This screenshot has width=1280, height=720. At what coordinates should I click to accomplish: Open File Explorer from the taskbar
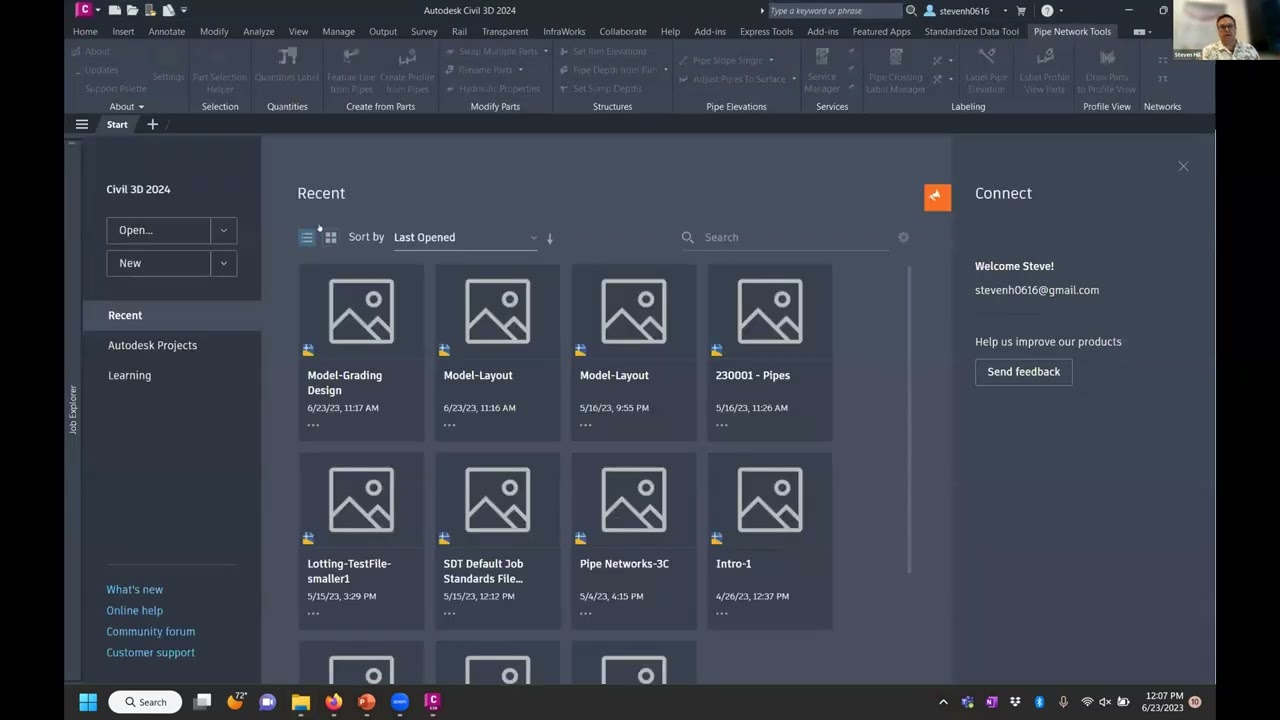pyautogui.click(x=300, y=702)
